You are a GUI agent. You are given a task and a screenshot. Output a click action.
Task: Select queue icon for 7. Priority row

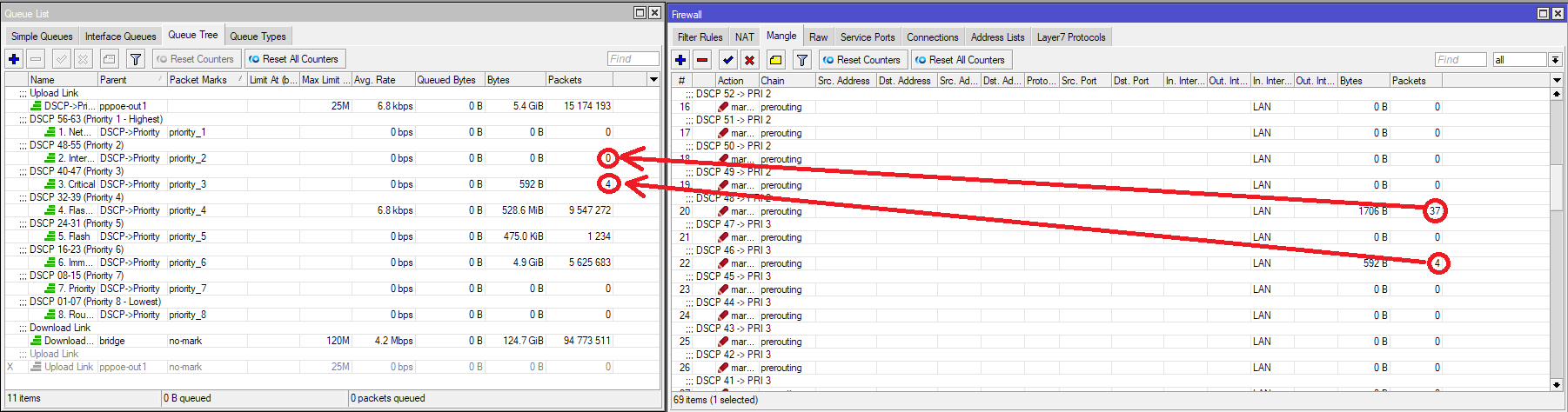tap(50, 289)
